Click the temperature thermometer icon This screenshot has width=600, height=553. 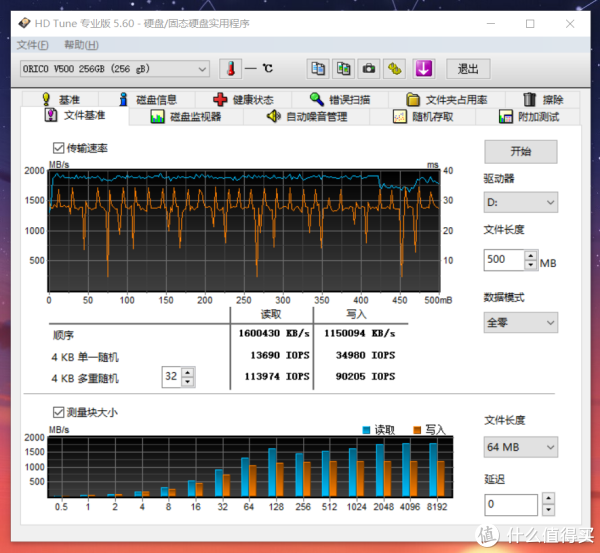coord(230,69)
